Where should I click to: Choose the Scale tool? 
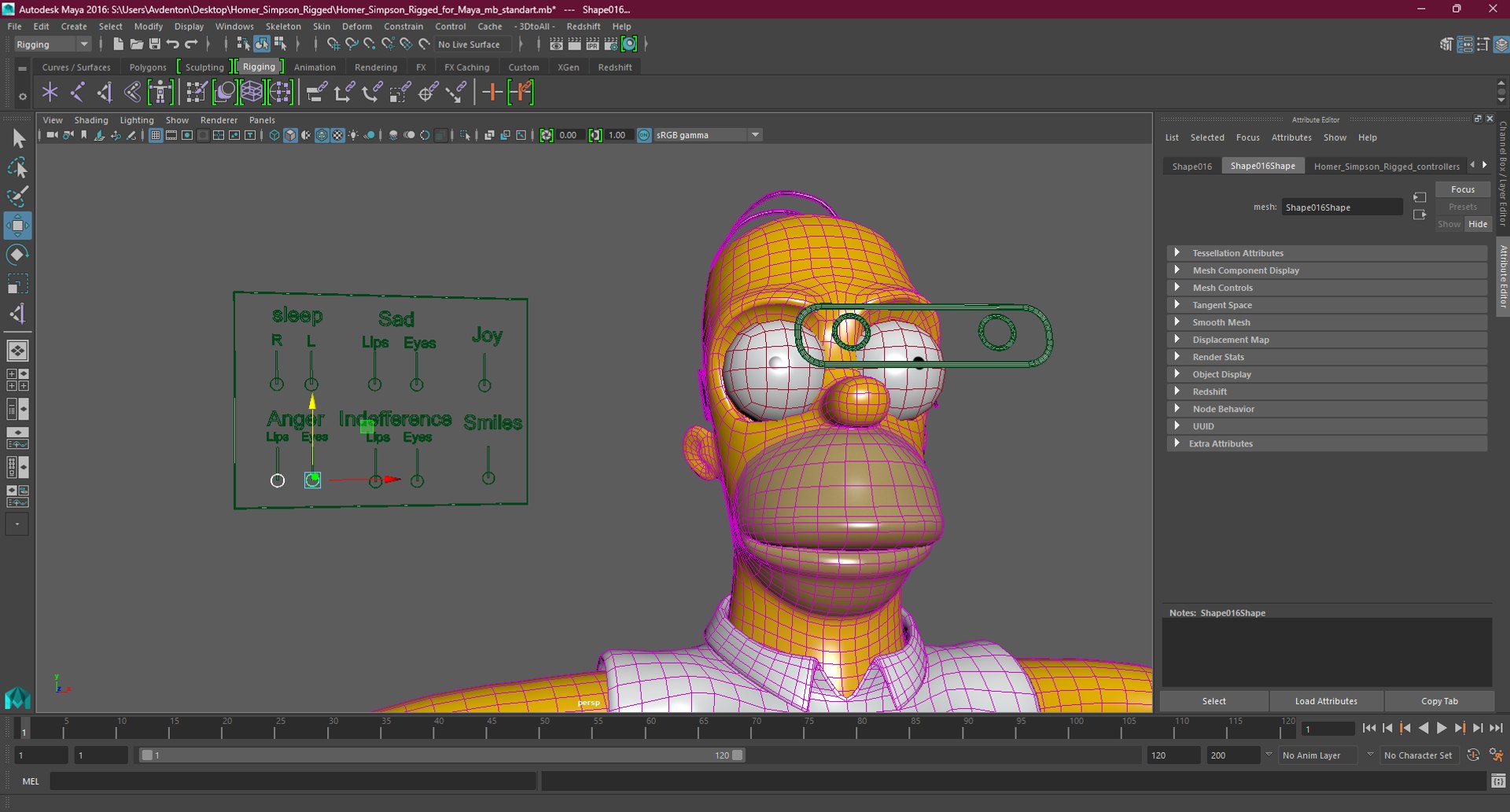pos(17,284)
